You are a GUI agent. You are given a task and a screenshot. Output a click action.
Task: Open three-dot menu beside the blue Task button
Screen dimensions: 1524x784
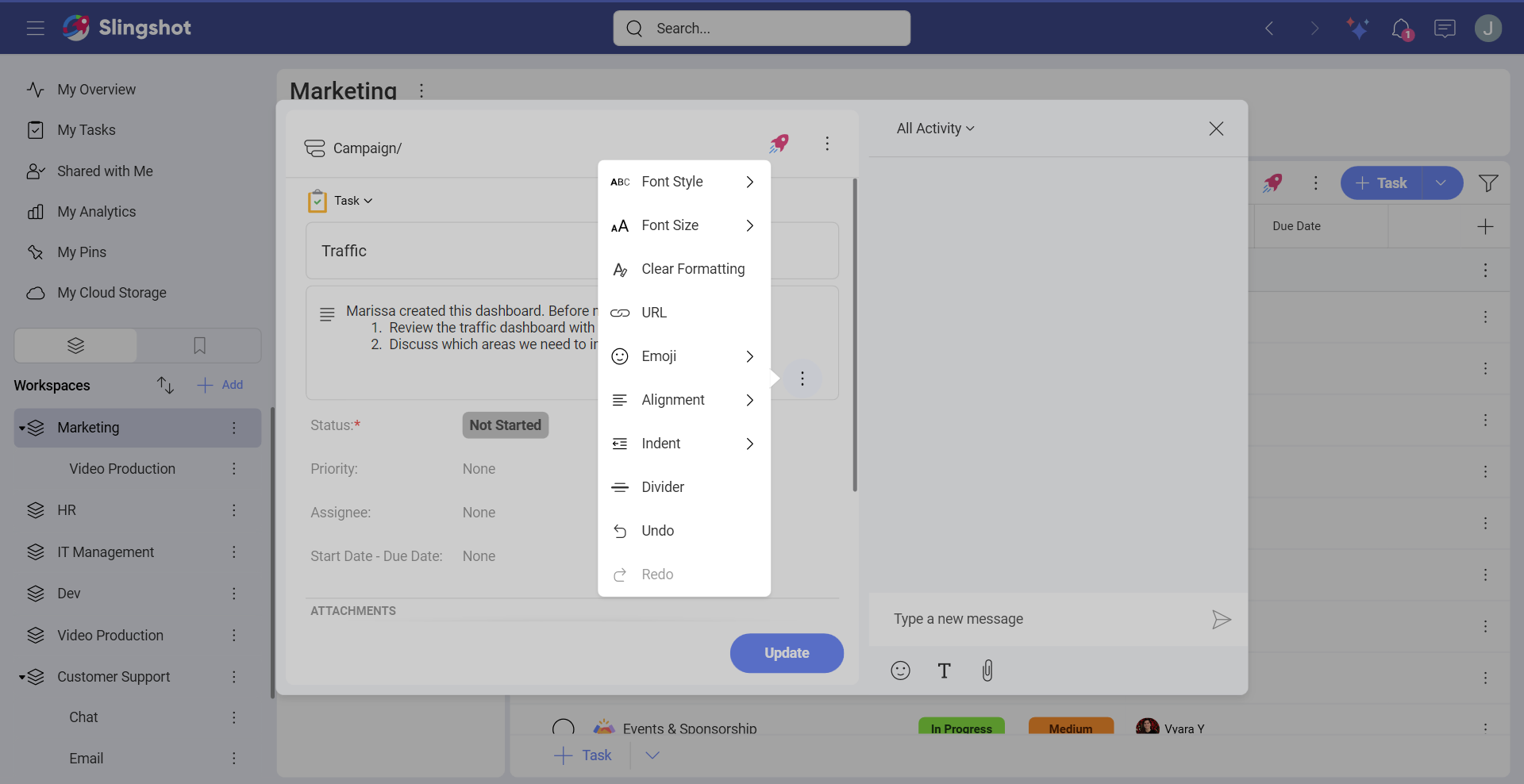(1316, 183)
